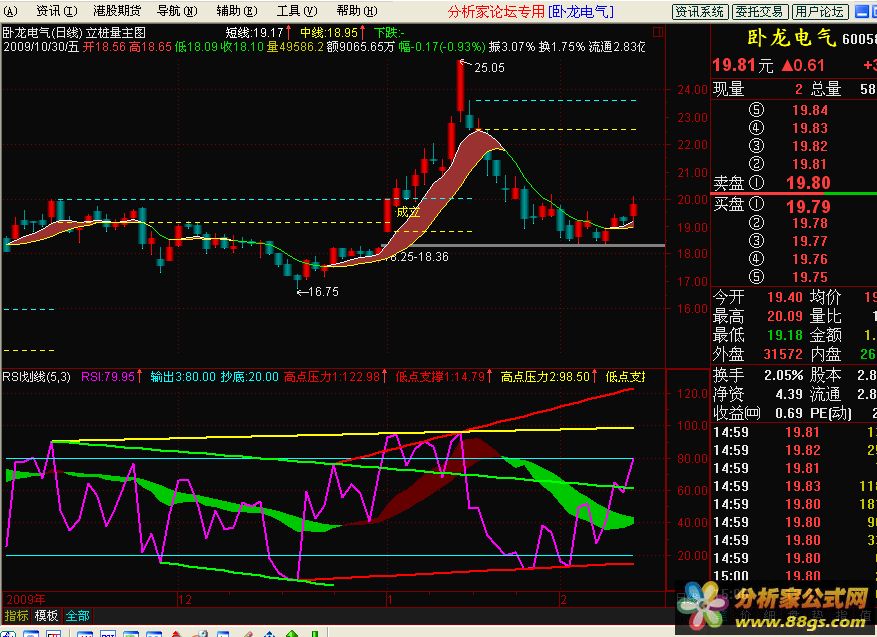Click the 输出3:80.00 label
The image size is (877, 637).
183,376
